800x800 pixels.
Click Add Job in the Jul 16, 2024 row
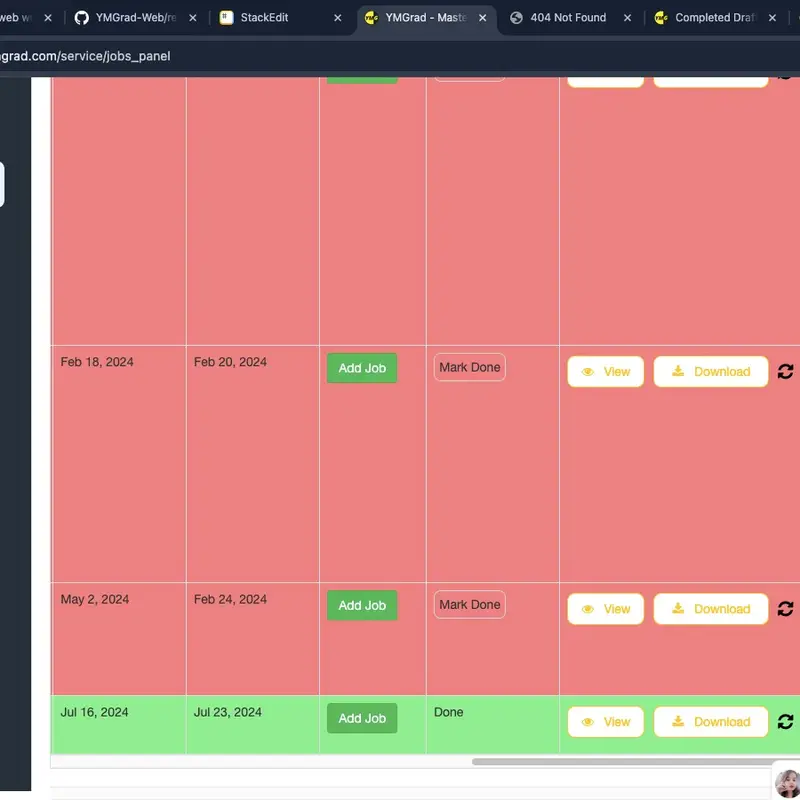pos(362,718)
